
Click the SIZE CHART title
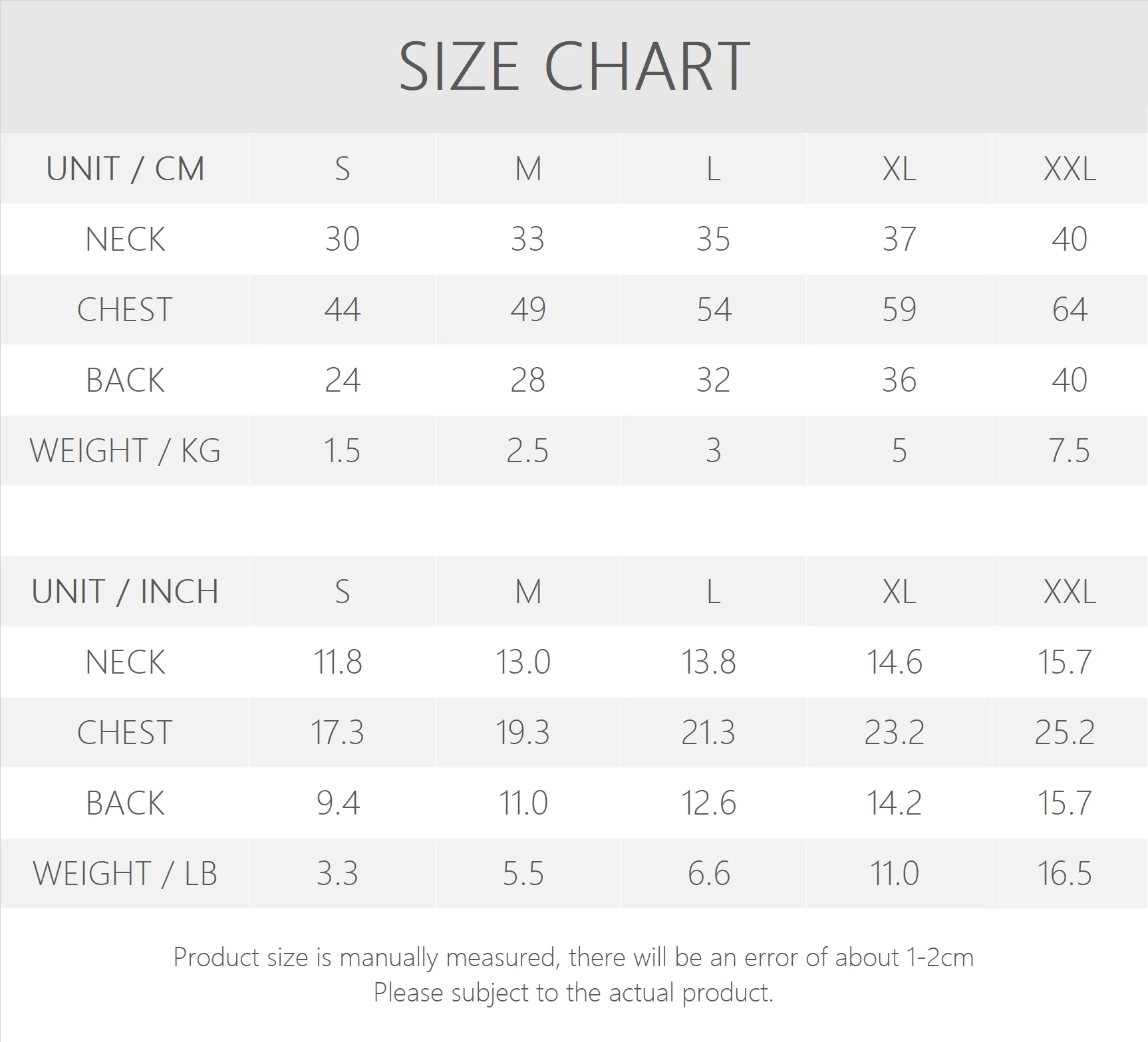coord(574,66)
